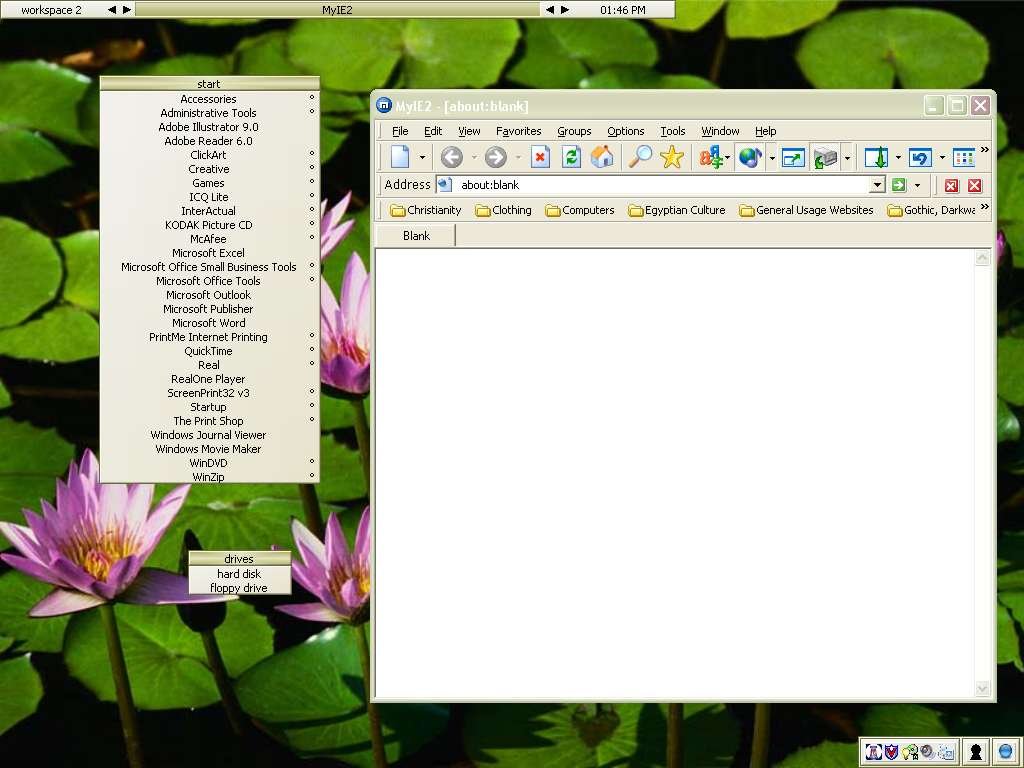1024x768 pixels.
Task: Go forward with the Forward arrow button
Action: [x=496, y=157]
